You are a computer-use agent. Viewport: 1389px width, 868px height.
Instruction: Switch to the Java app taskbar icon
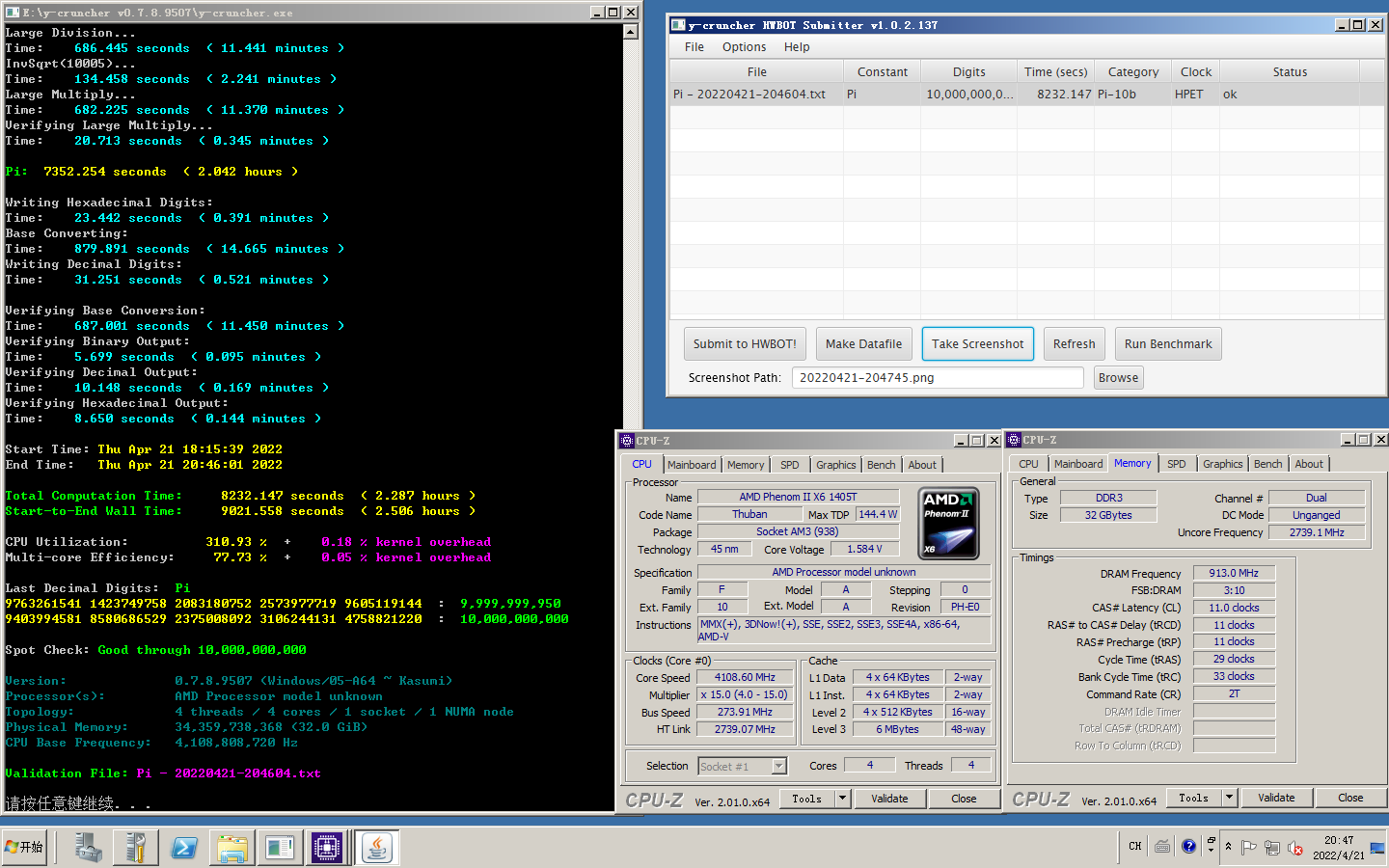(x=376, y=848)
